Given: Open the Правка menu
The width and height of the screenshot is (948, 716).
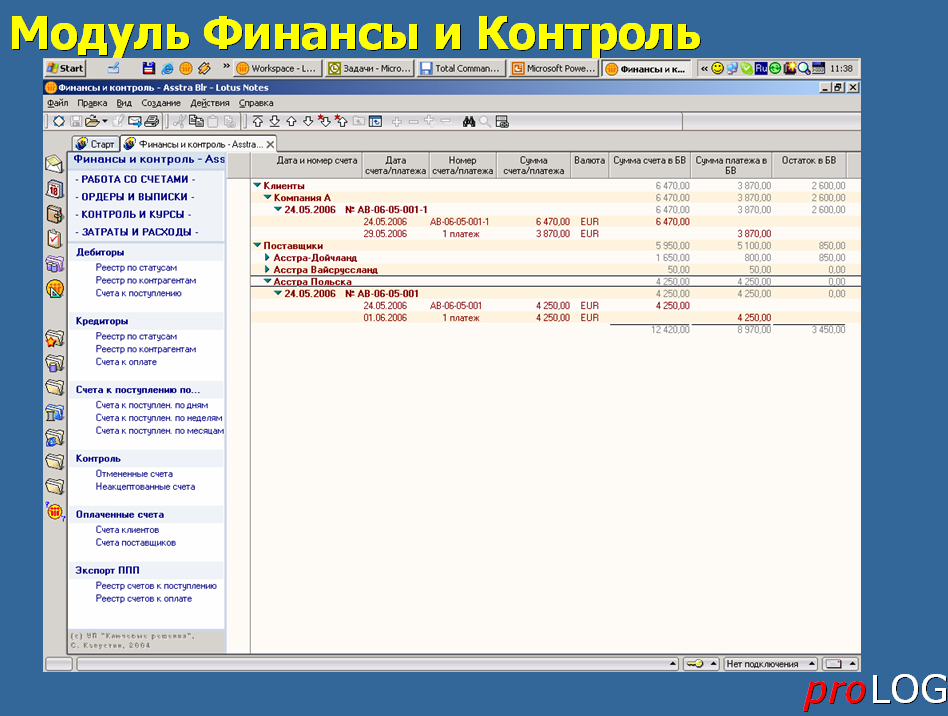Looking at the screenshot, I should (92, 103).
